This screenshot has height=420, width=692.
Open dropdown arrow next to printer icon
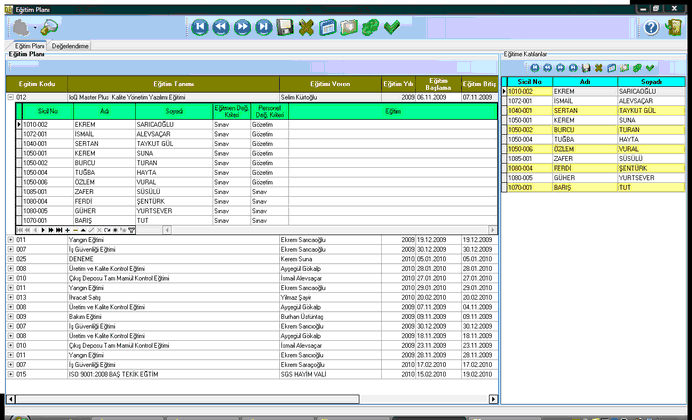(x=35, y=28)
